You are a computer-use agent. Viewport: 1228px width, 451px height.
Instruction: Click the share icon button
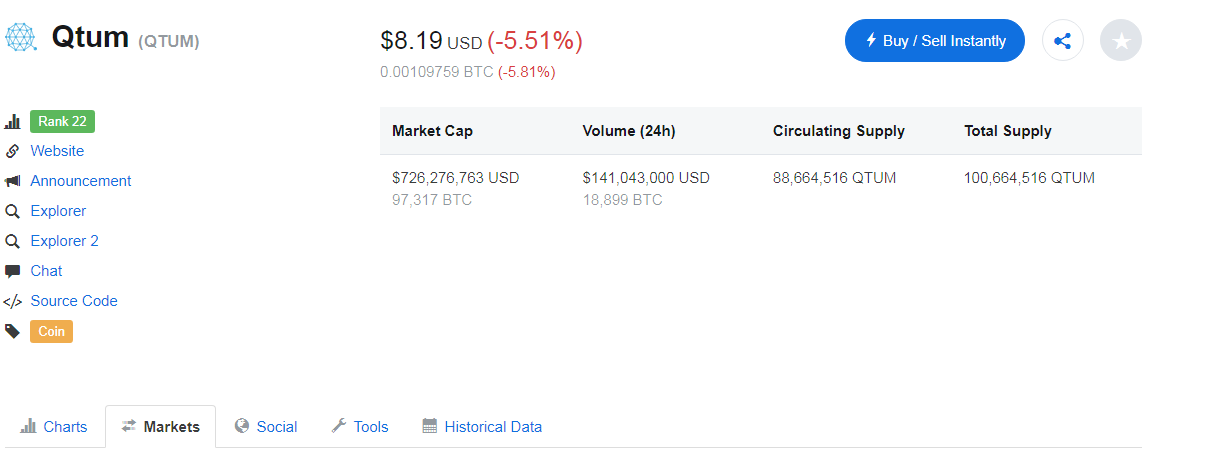[x=1063, y=41]
